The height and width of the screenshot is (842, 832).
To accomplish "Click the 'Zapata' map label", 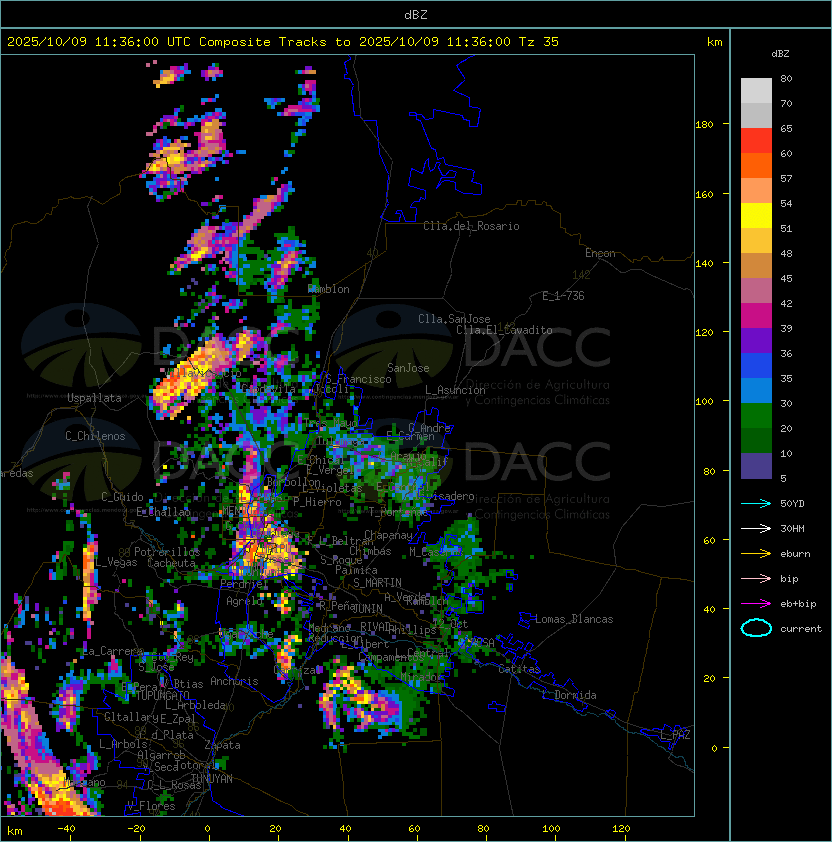I will point(222,745).
